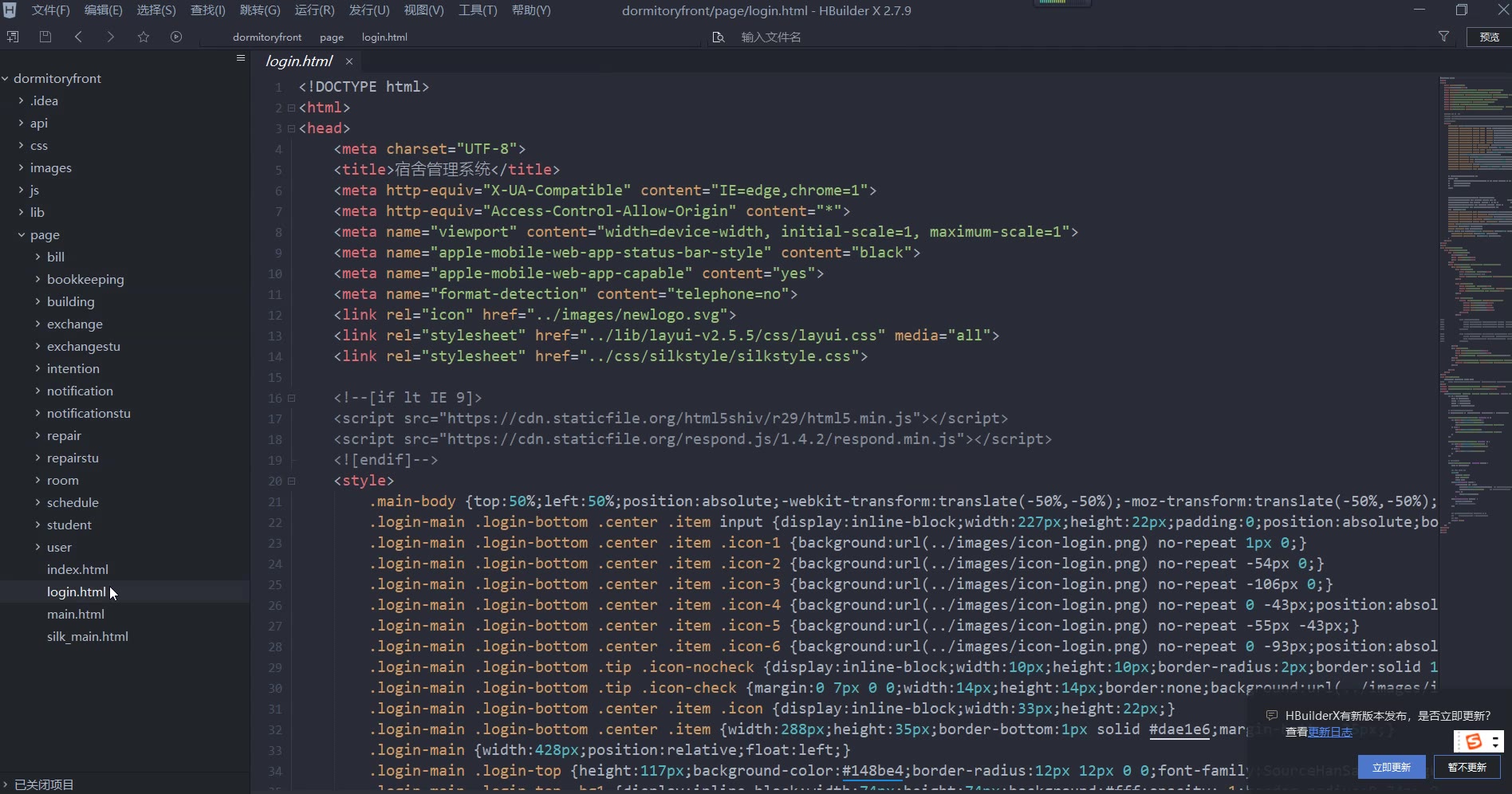
Task: Open the 更新日志 changelog link
Action: point(1330,732)
